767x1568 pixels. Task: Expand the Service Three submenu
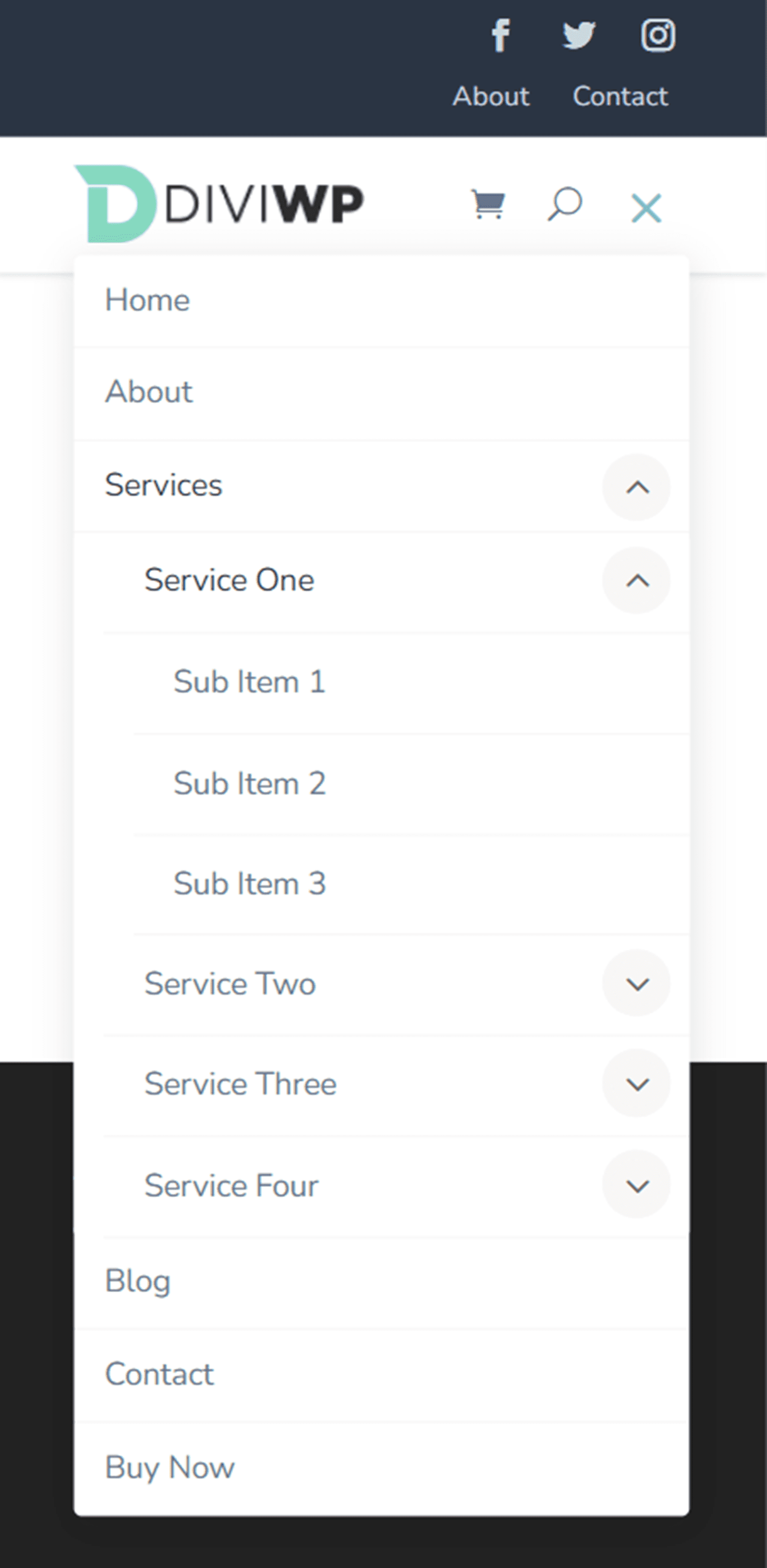click(x=637, y=1083)
